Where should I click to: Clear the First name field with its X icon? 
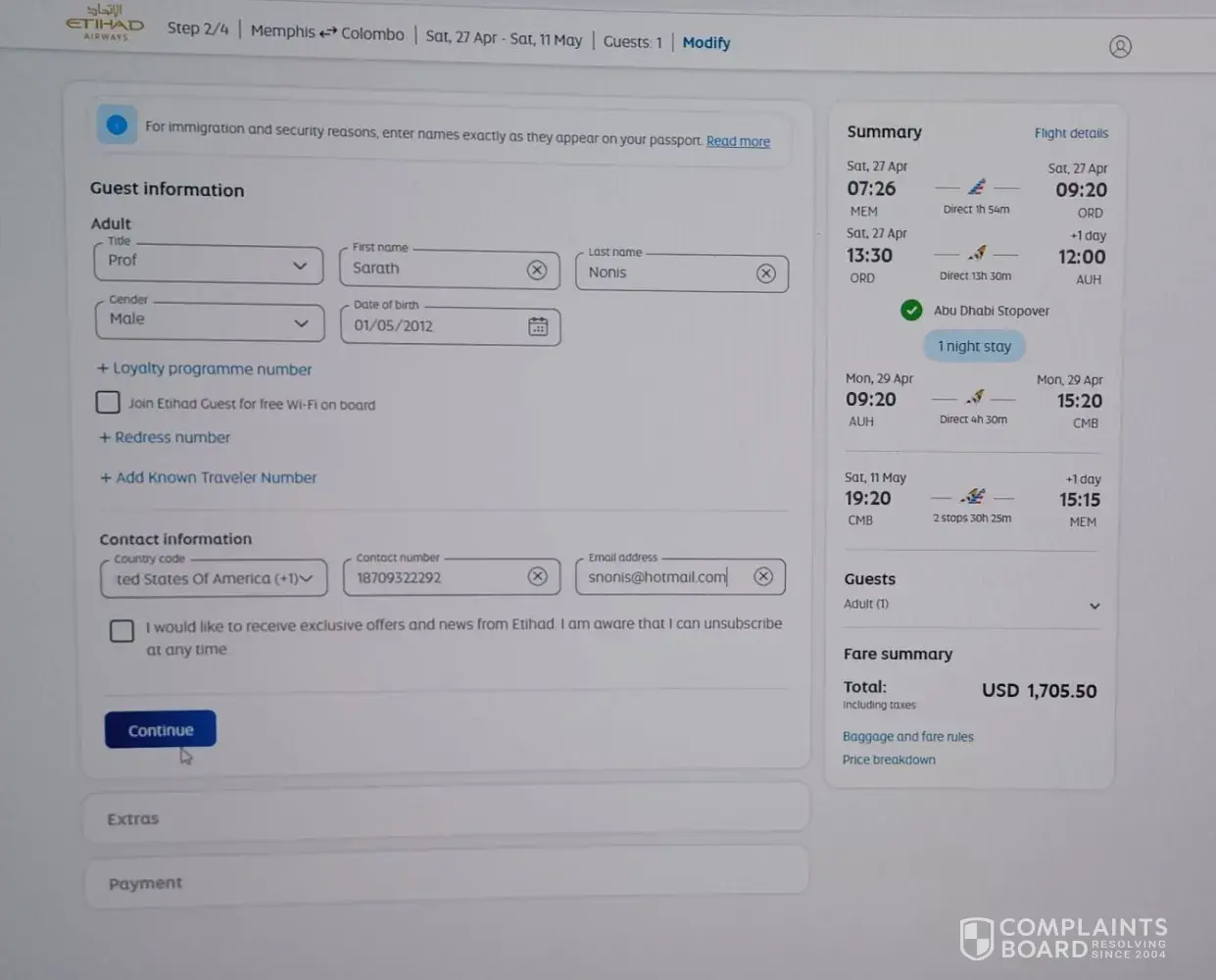pyautogui.click(x=537, y=270)
